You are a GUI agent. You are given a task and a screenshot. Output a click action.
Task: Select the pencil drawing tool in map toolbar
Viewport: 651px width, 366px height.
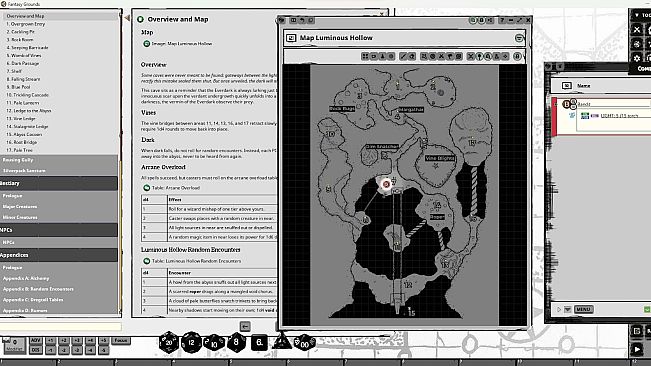403,56
